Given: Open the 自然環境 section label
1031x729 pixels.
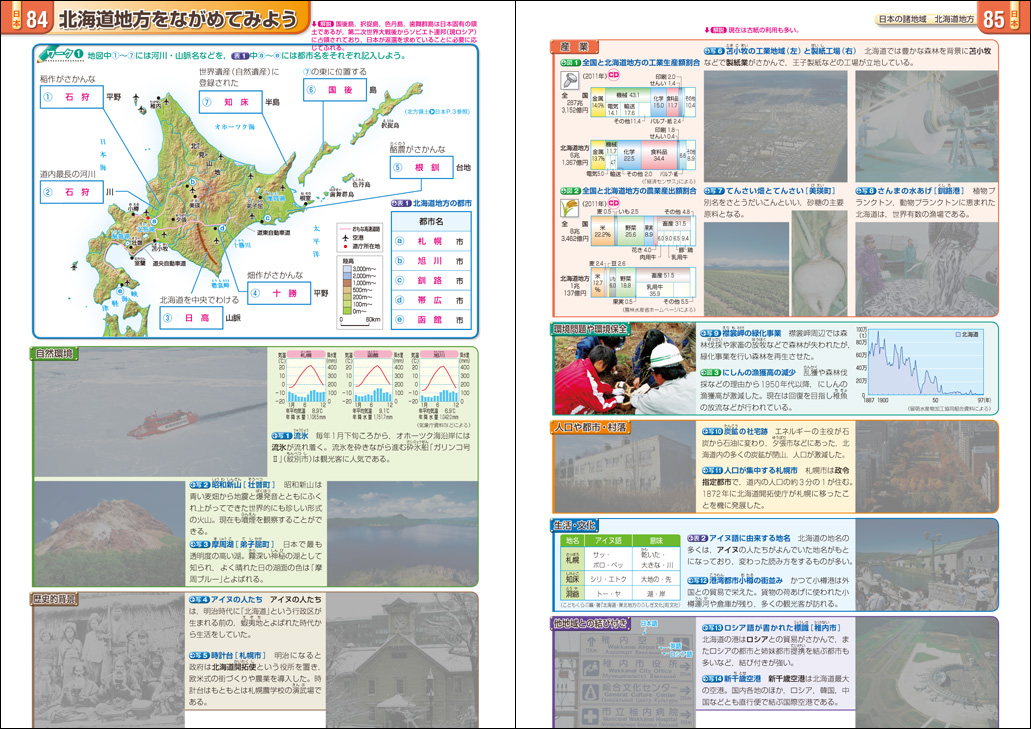Looking at the screenshot, I should coord(55,354).
